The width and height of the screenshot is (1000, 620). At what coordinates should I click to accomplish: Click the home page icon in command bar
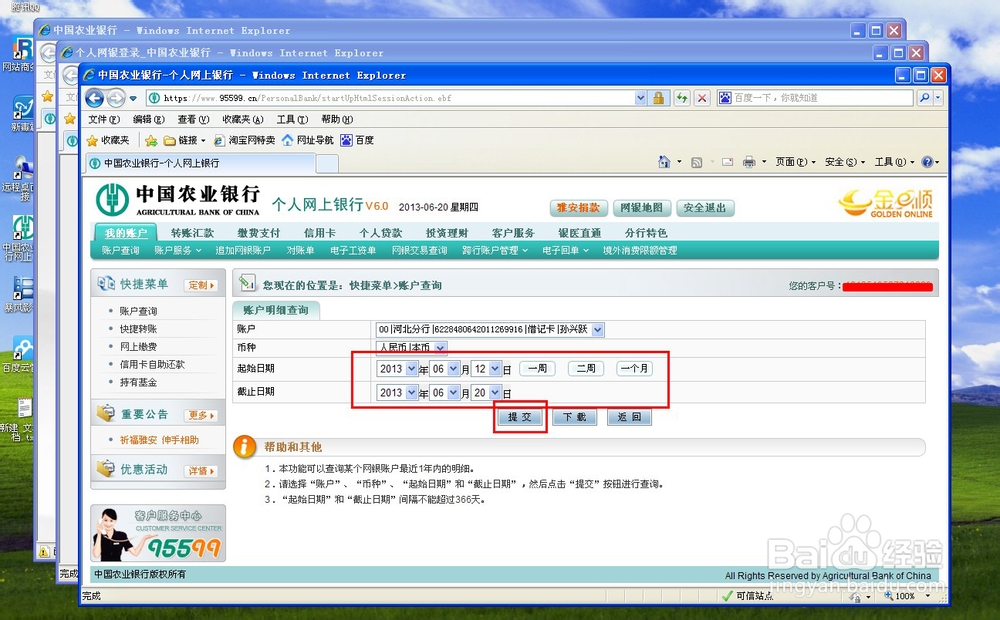[664, 162]
